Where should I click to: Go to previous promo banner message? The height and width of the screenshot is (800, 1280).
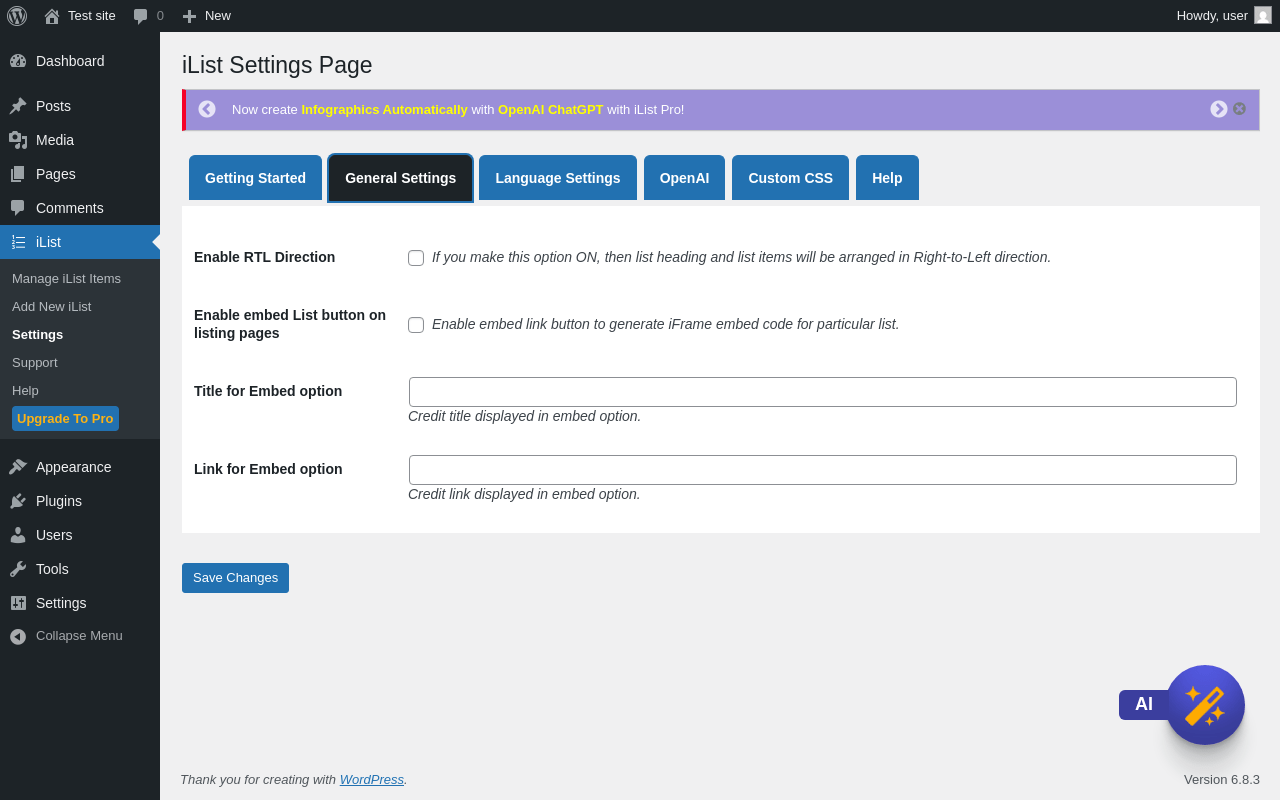(207, 109)
